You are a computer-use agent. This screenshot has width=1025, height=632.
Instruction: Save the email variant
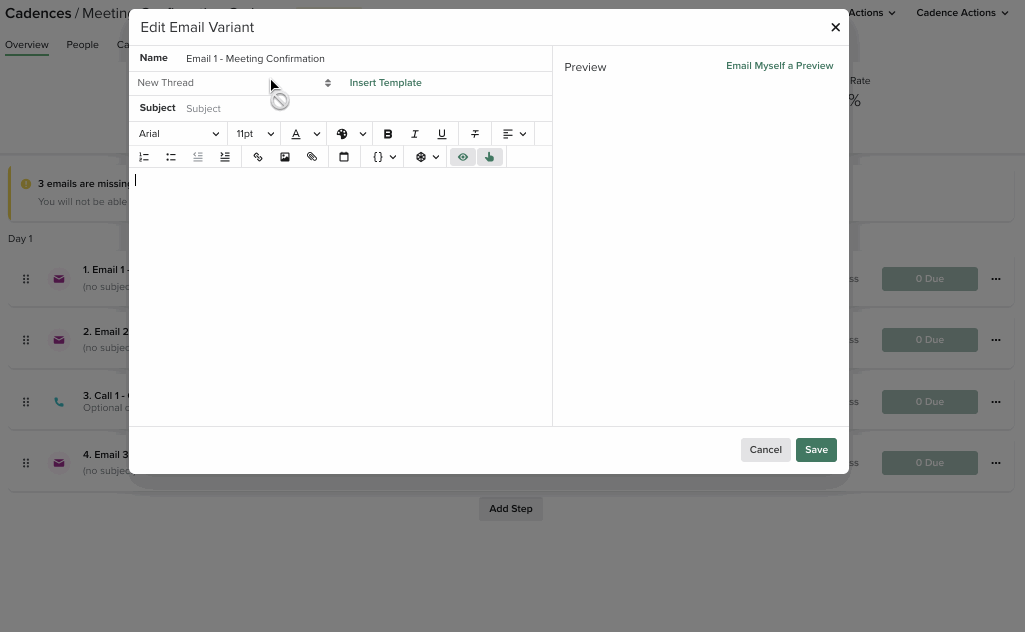coord(816,450)
